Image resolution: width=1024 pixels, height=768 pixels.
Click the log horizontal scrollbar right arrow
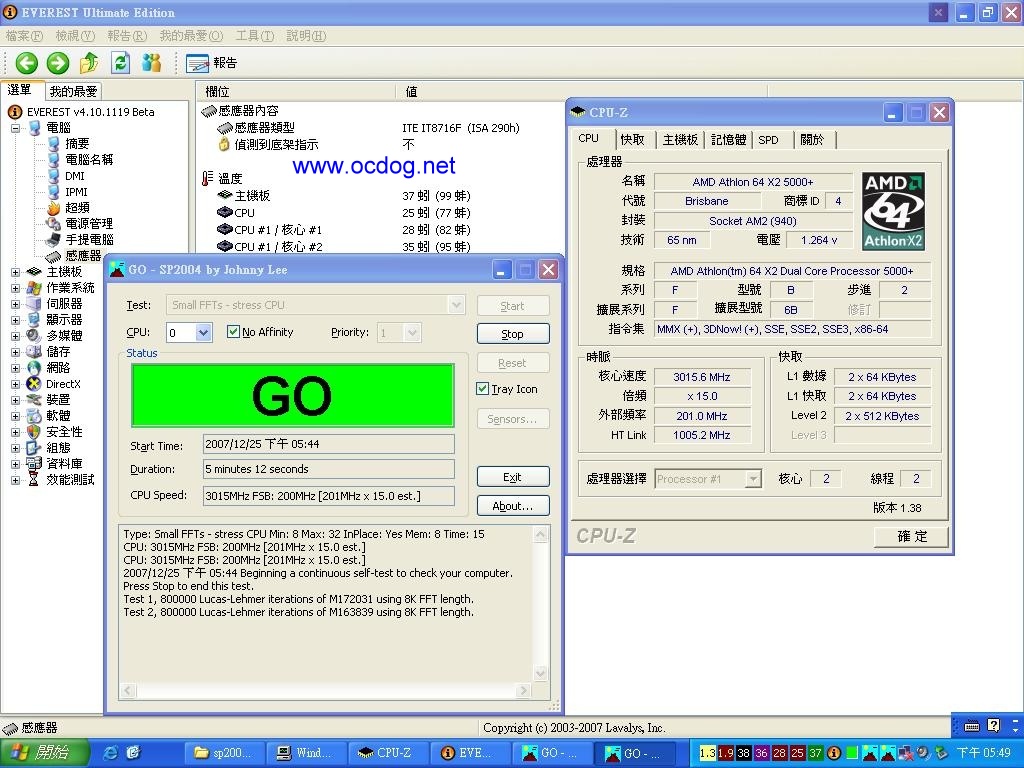[x=522, y=690]
